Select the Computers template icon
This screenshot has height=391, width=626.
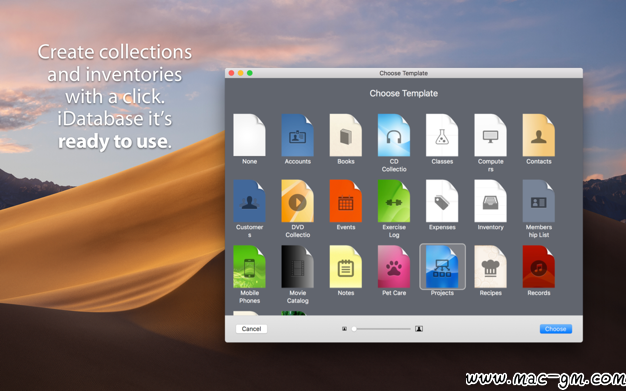coord(490,135)
